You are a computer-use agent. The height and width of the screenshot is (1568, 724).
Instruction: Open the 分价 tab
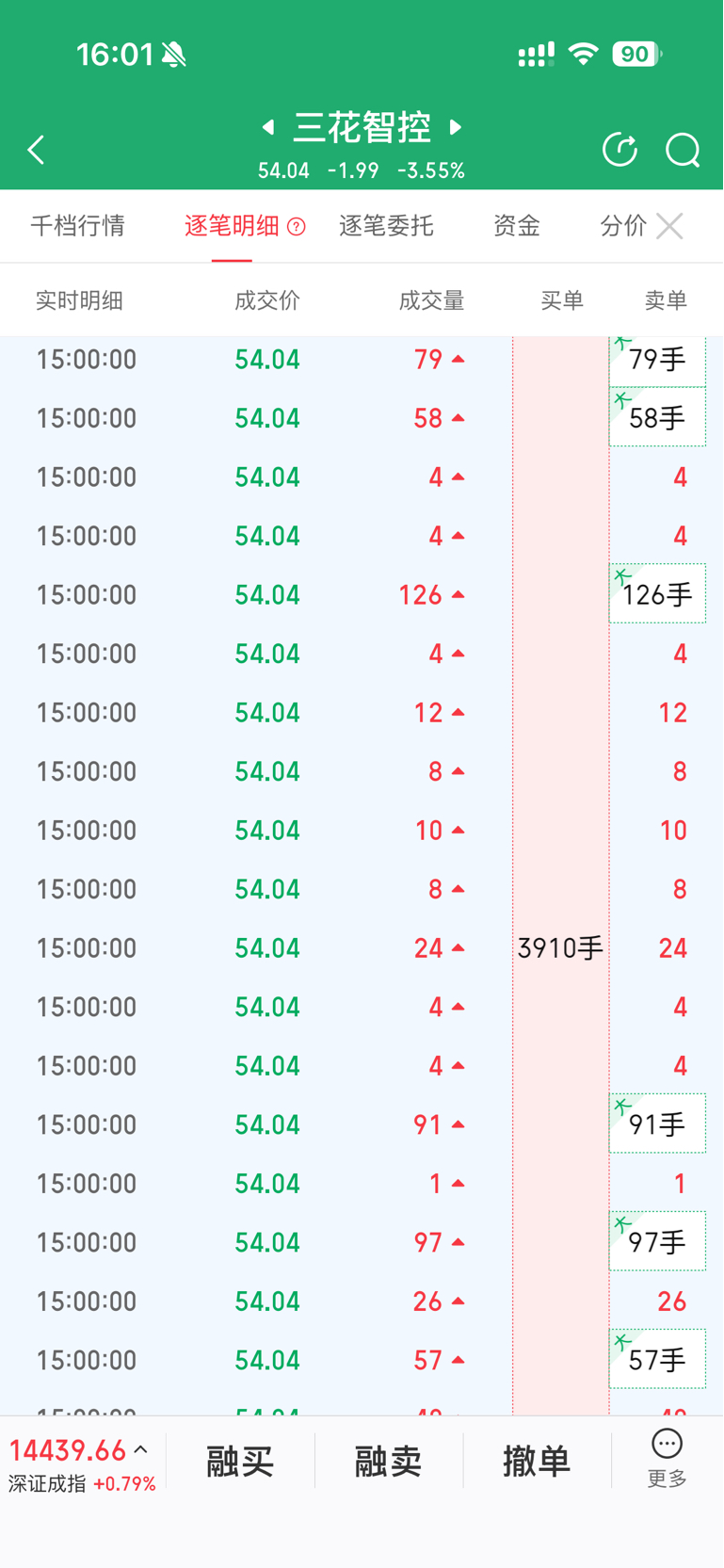(622, 226)
